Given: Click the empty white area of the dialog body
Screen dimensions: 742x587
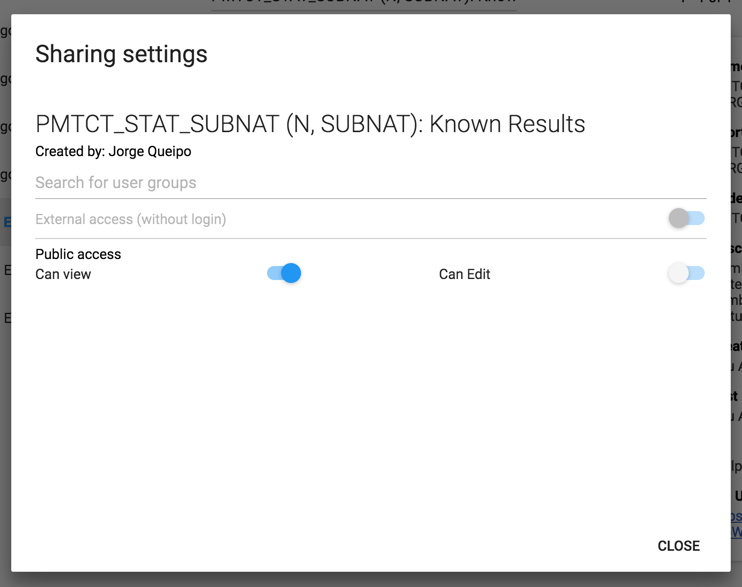Looking at the screenshot, I should click(x=370, y=420).
